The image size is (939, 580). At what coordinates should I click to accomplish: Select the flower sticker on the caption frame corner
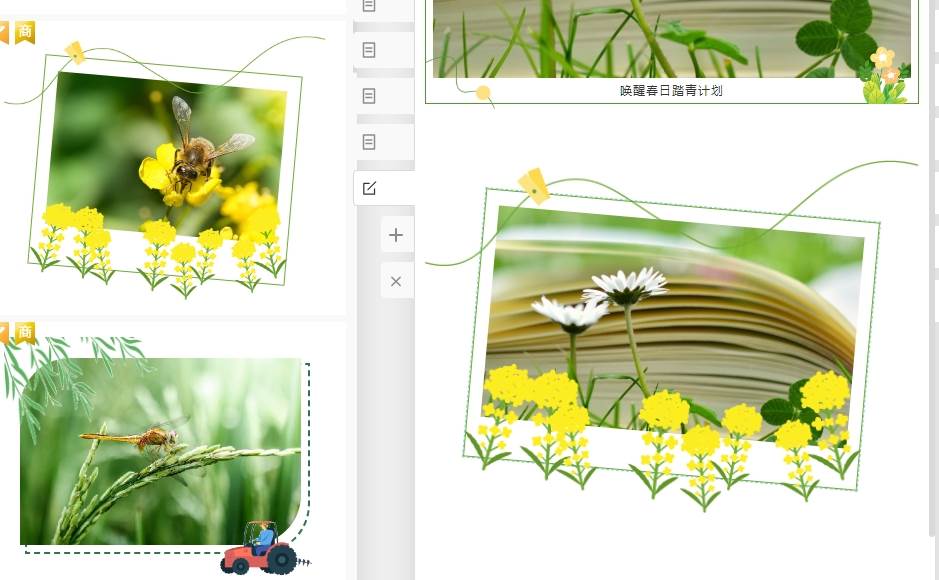pyautogui.click(x=884, y=78)
